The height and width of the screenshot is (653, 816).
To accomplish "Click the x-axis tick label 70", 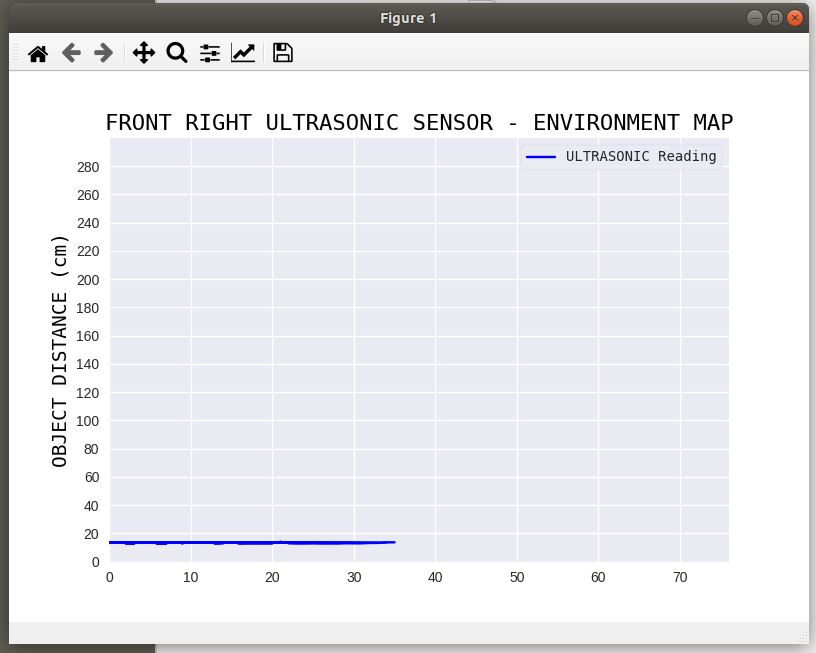I will click(x=680, y=578).
